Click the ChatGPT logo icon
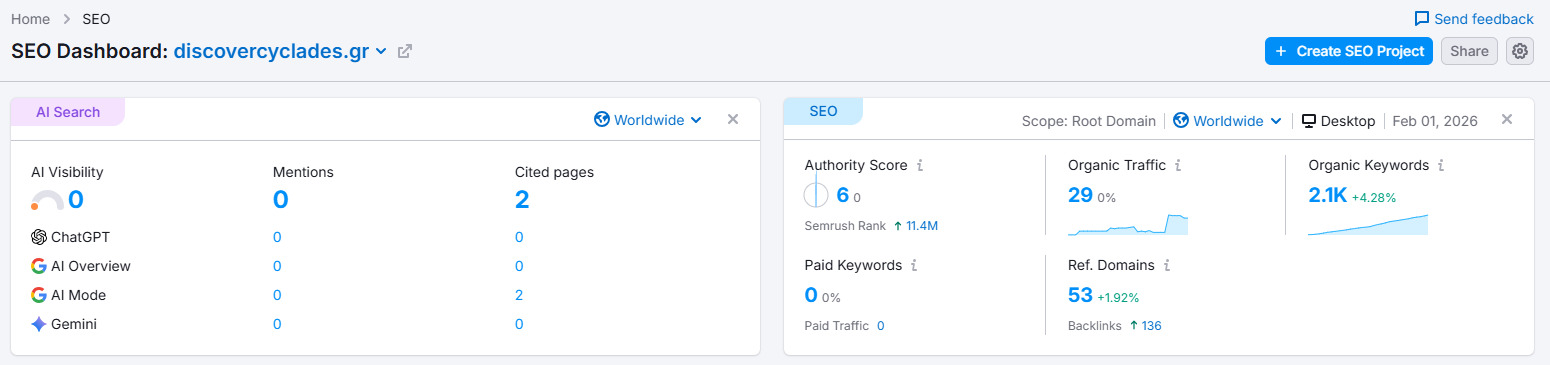Screen dimensions: 1550x365 [x=39, y=237]
